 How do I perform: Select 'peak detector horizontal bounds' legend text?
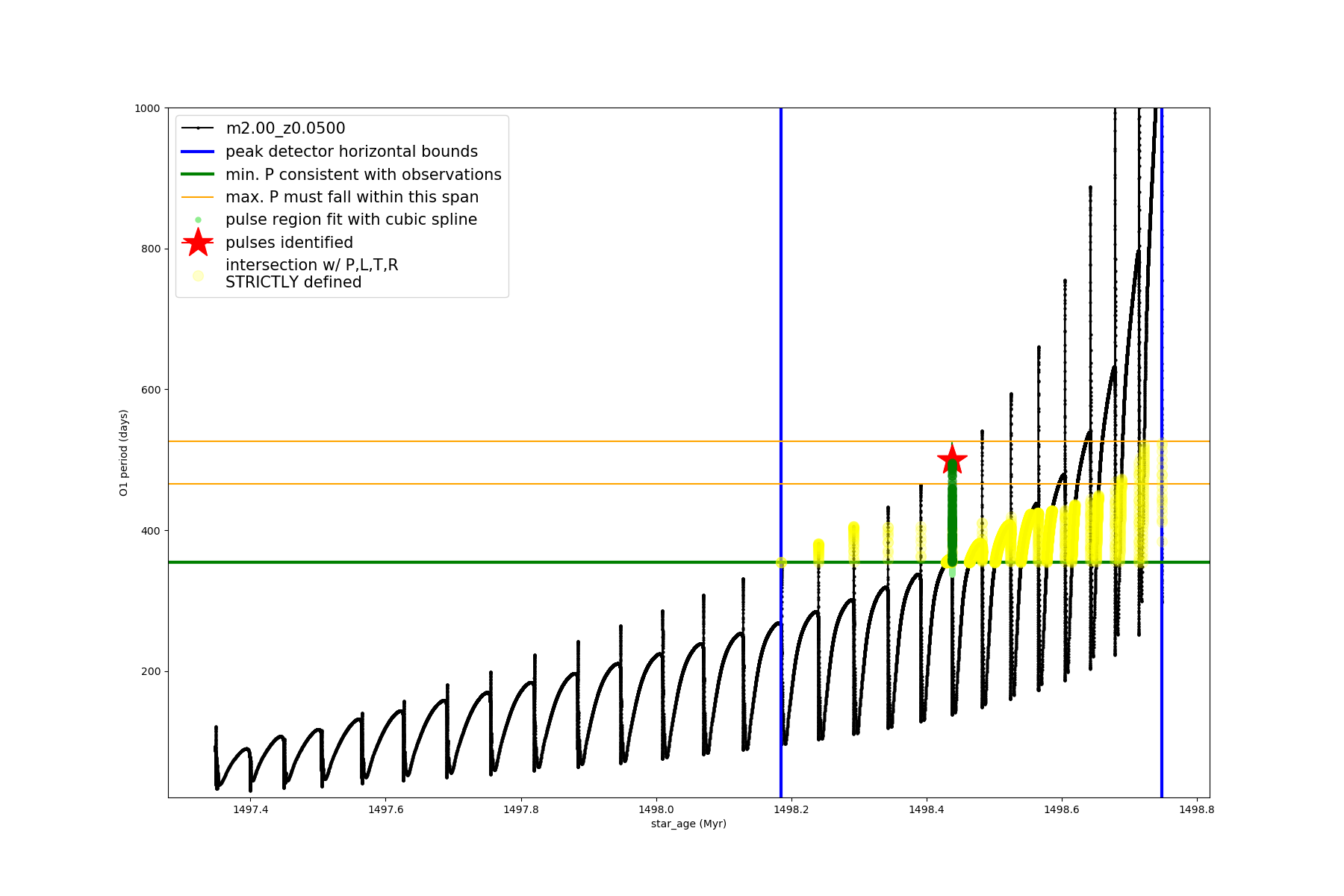352,152
